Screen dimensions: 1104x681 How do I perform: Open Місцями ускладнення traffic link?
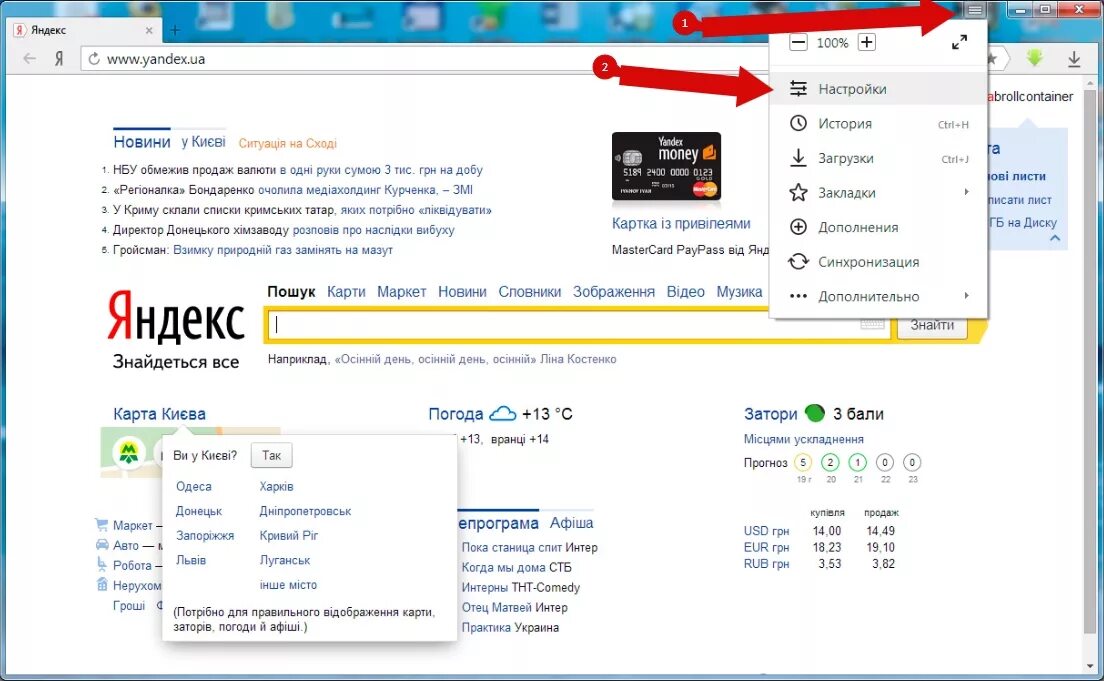click(803, 439)
